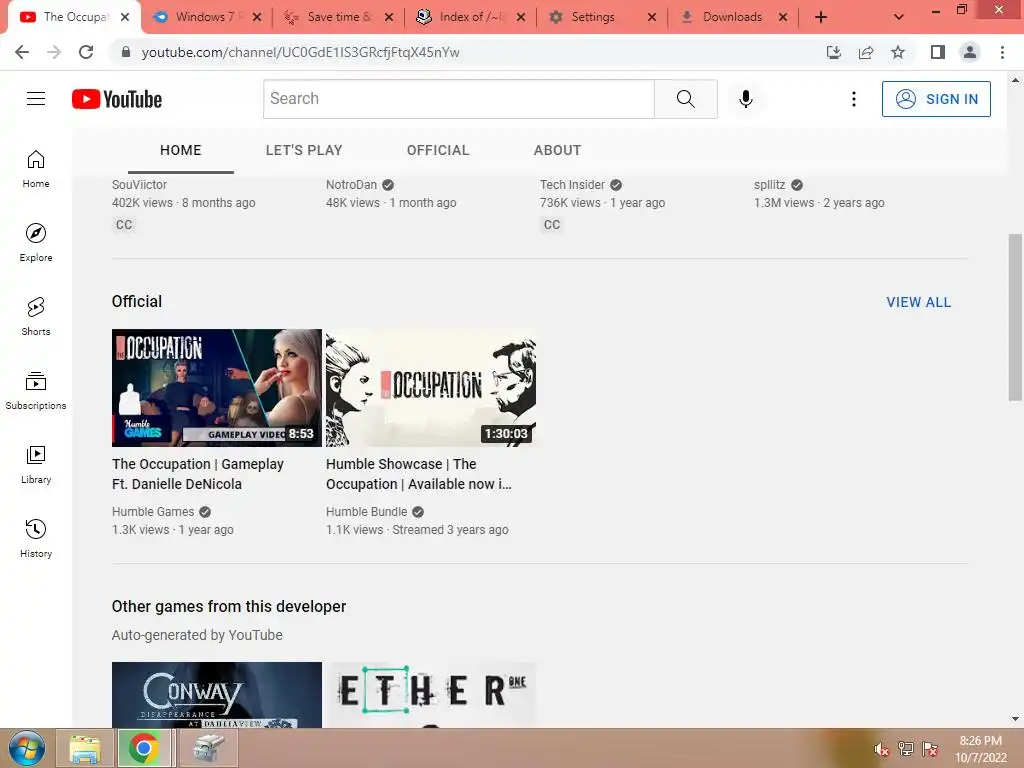The image size is (1024, 768).
Task: Open File Explorer from the taskbar
Action: [x=85, y=748]
